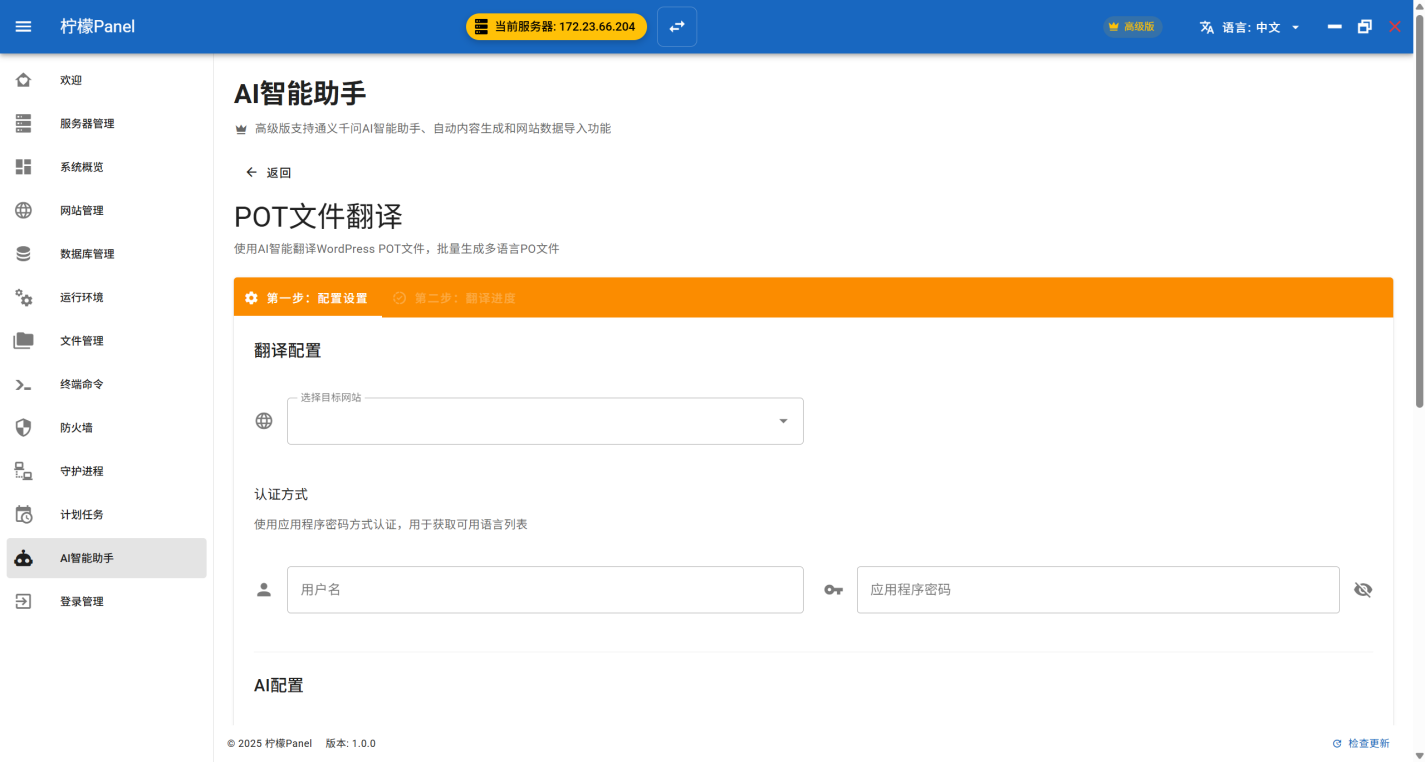Click the Scheduled Tasks calendar icon

click(24, 515)
